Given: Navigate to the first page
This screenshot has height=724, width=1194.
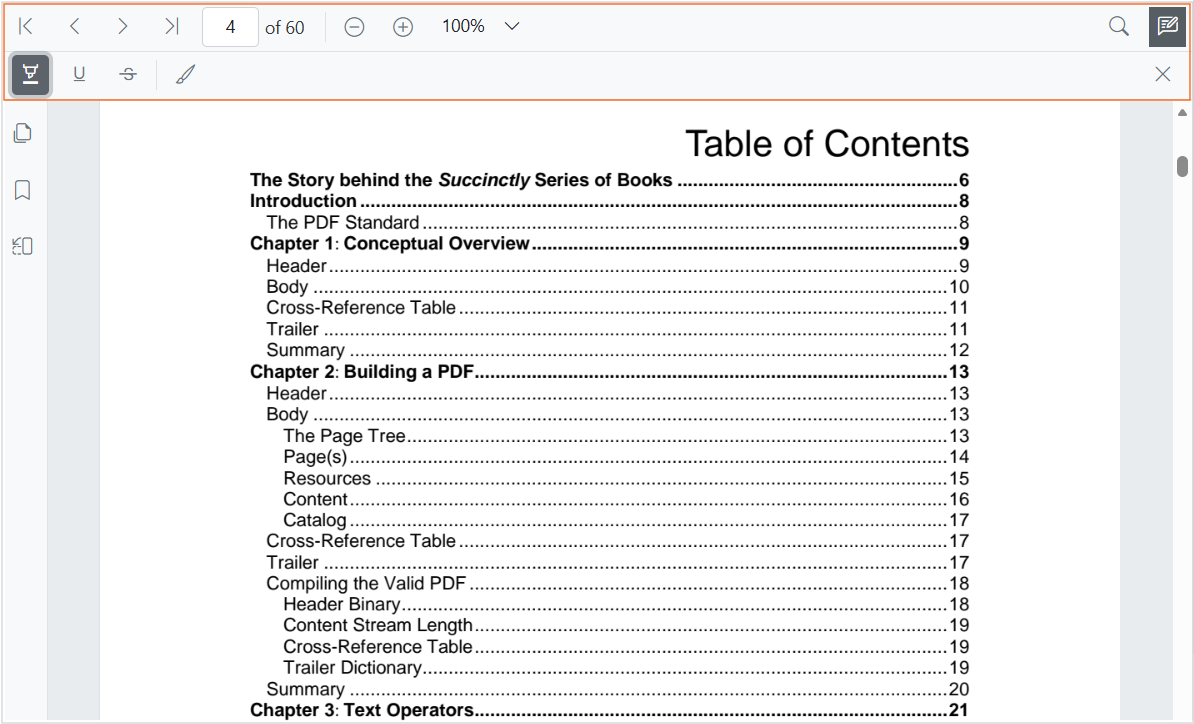Looking at the screenshot, I should [26, 26].
